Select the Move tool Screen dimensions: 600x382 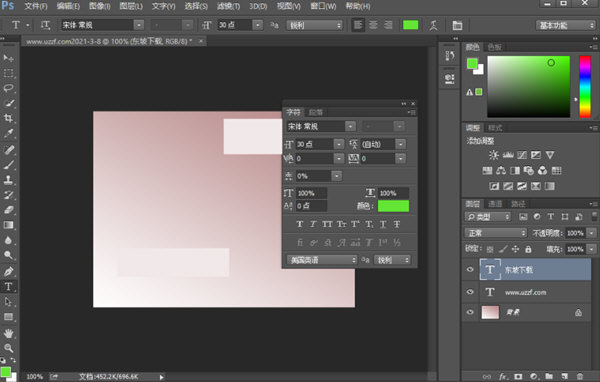coord(8,58)
